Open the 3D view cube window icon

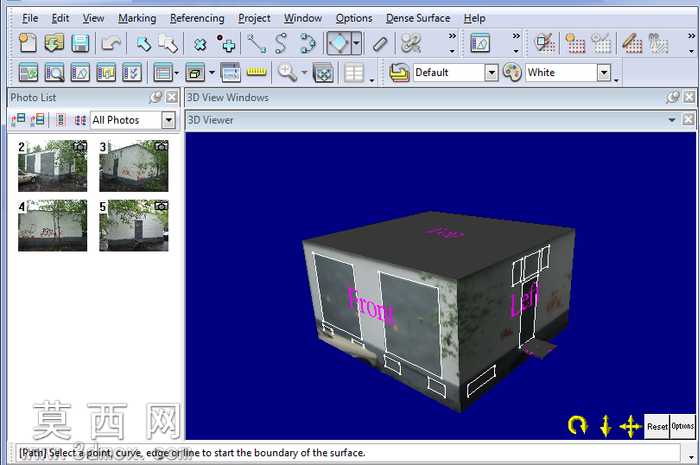point(195,72)
